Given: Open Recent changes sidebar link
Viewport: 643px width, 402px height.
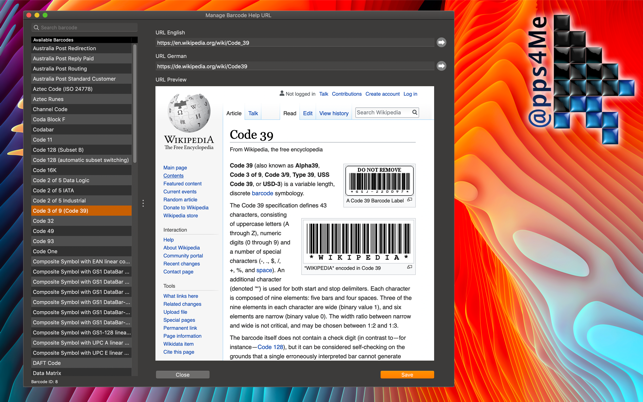Looking at the screenshot, I should point(181,264).
